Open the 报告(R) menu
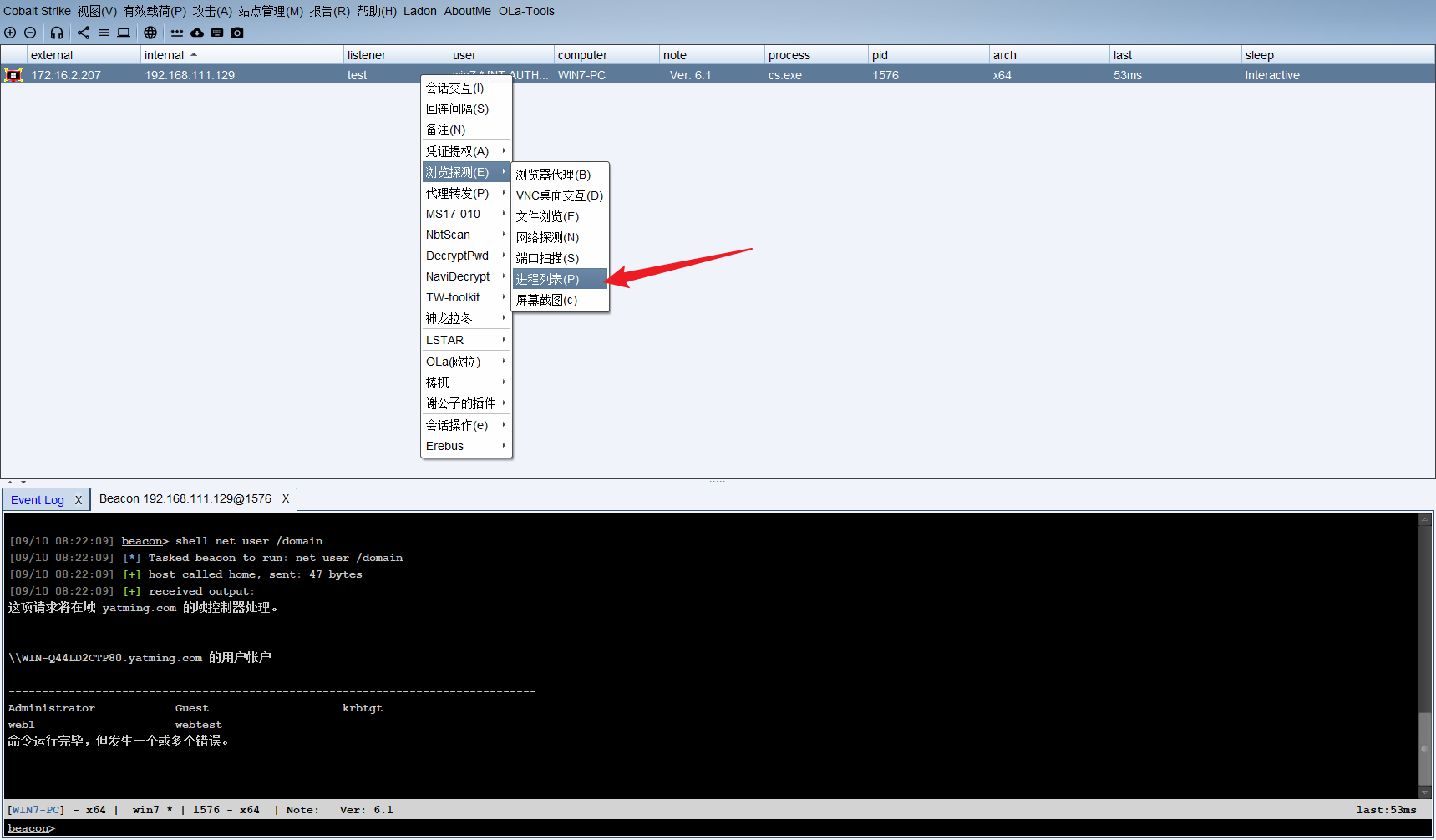 click(x=329, y=11)
